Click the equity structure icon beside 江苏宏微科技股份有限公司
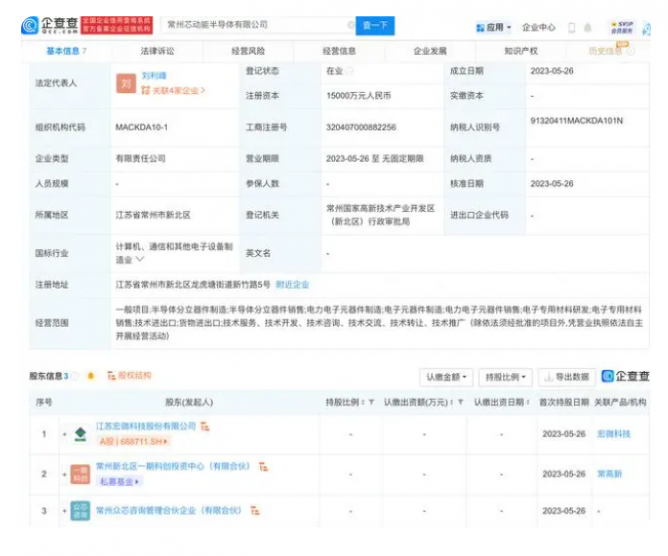Image resolution: width=668 pixels, height=556 pixels. (204, 426)
